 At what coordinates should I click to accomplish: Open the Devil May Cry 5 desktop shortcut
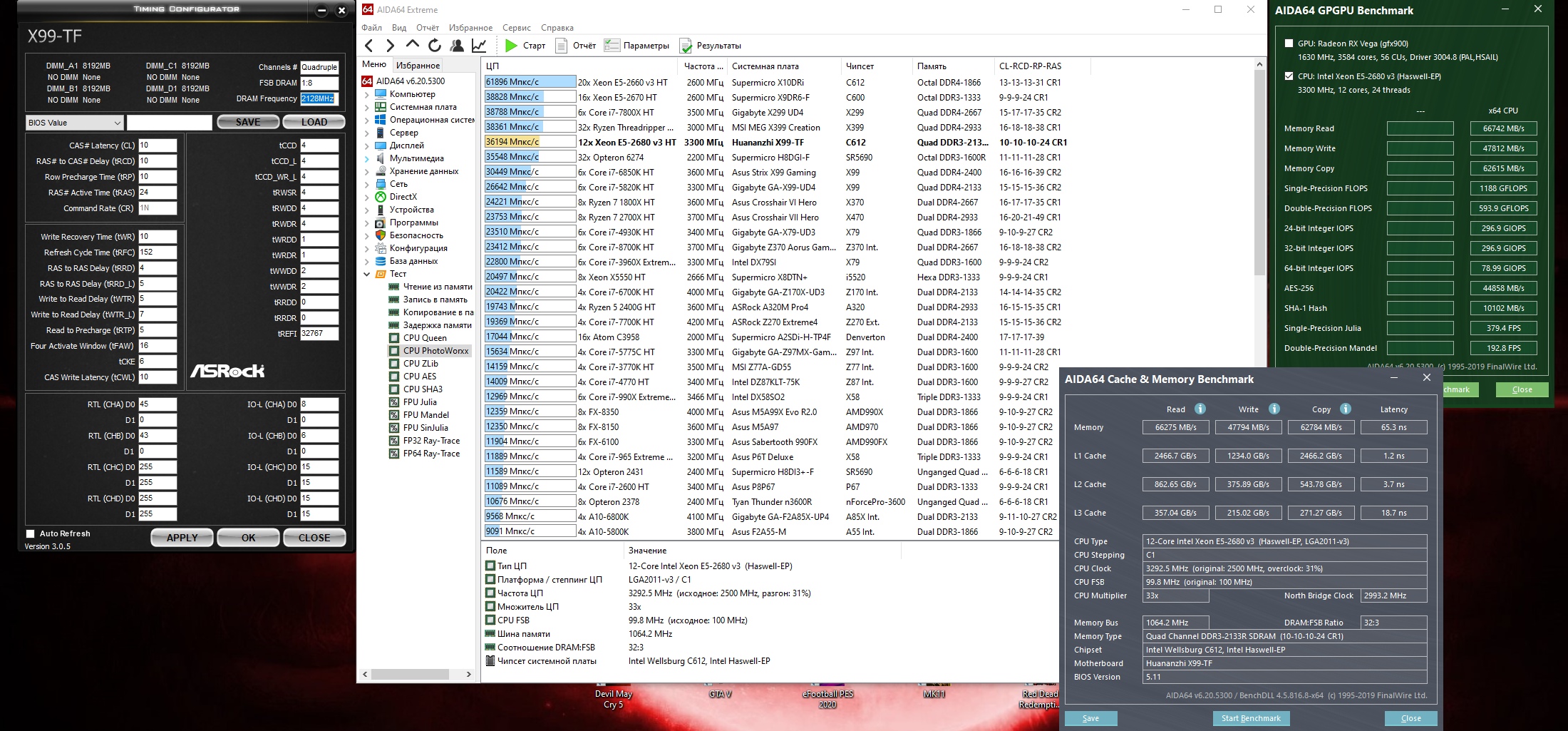(x=614, y=700)
